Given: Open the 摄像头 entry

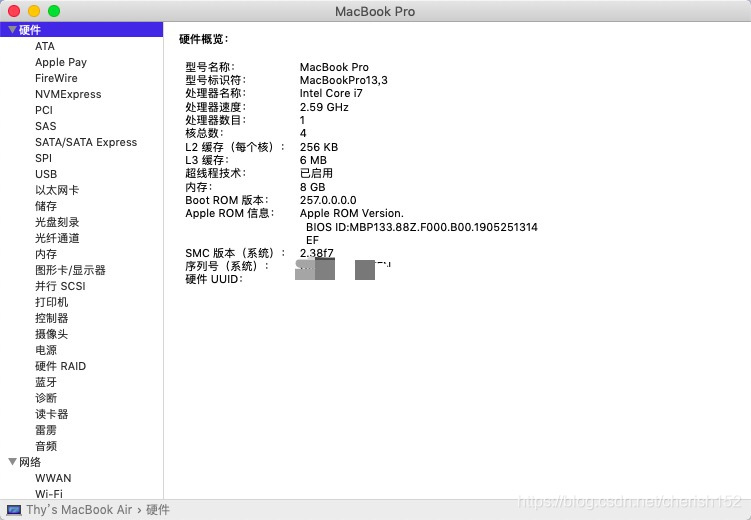Looking at the screenshot, I should coord(52,334).
